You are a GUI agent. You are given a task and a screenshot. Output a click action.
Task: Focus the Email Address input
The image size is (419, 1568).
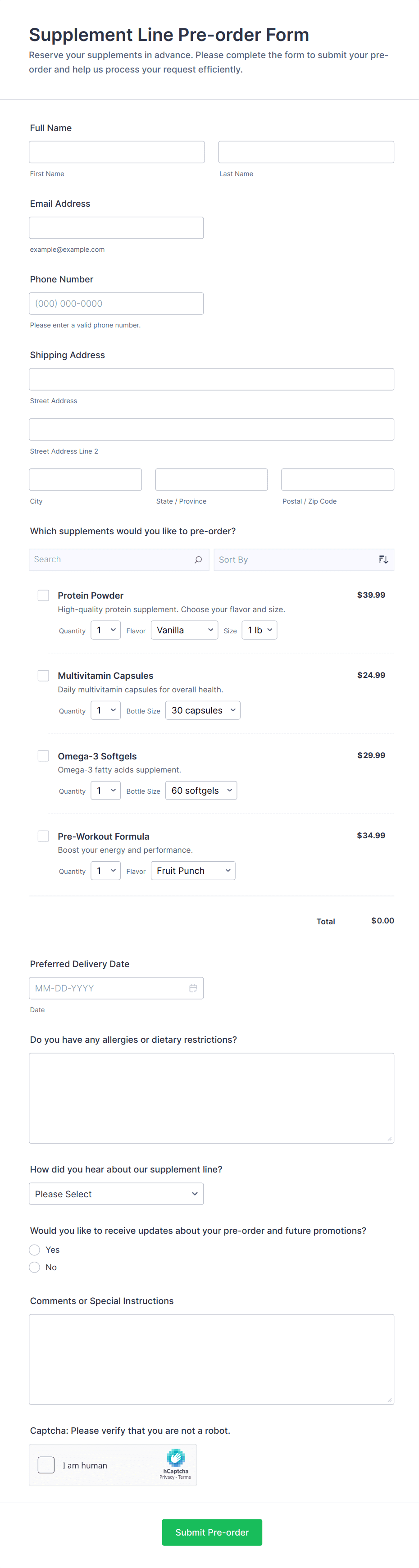point(116,227)
